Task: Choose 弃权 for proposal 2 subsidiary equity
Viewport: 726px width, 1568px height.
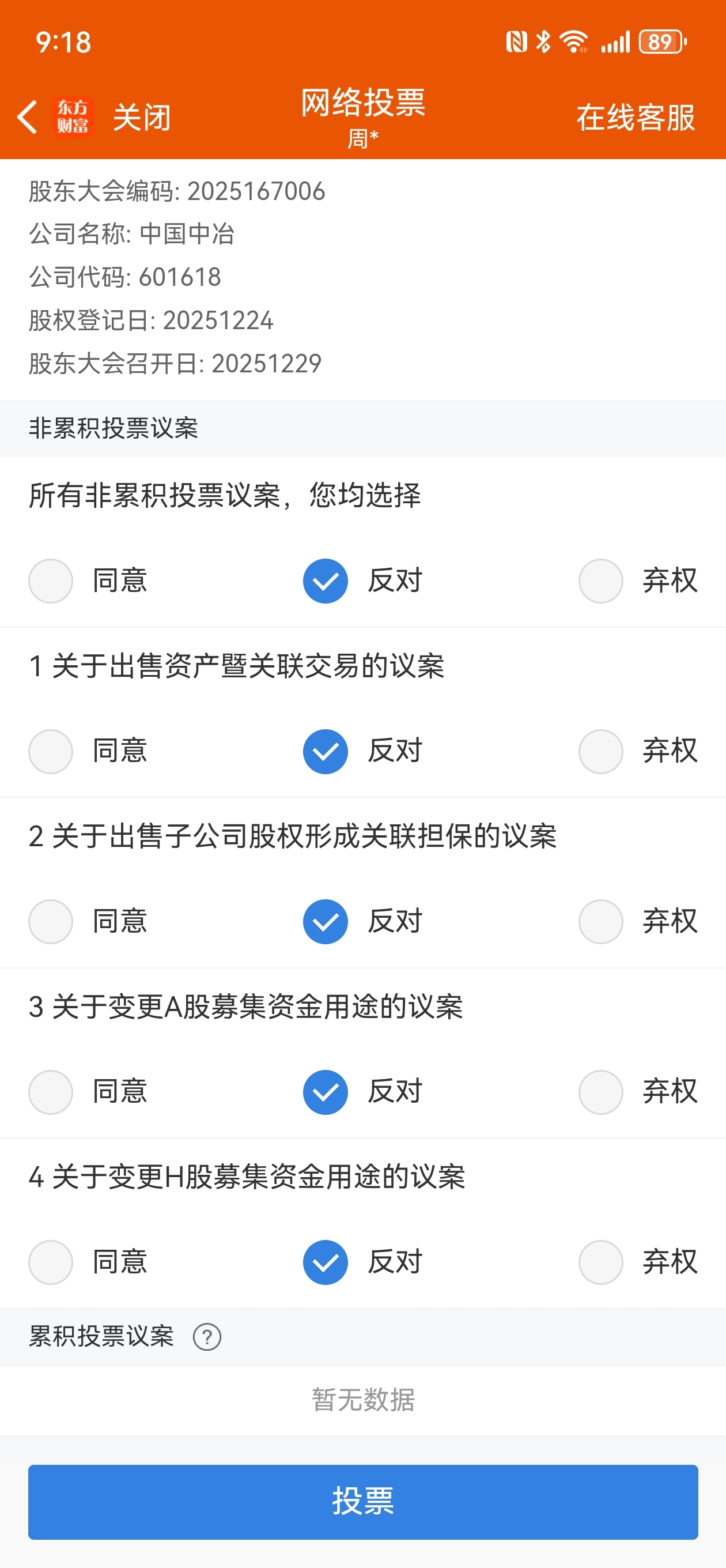Action: tap(600, 922)
